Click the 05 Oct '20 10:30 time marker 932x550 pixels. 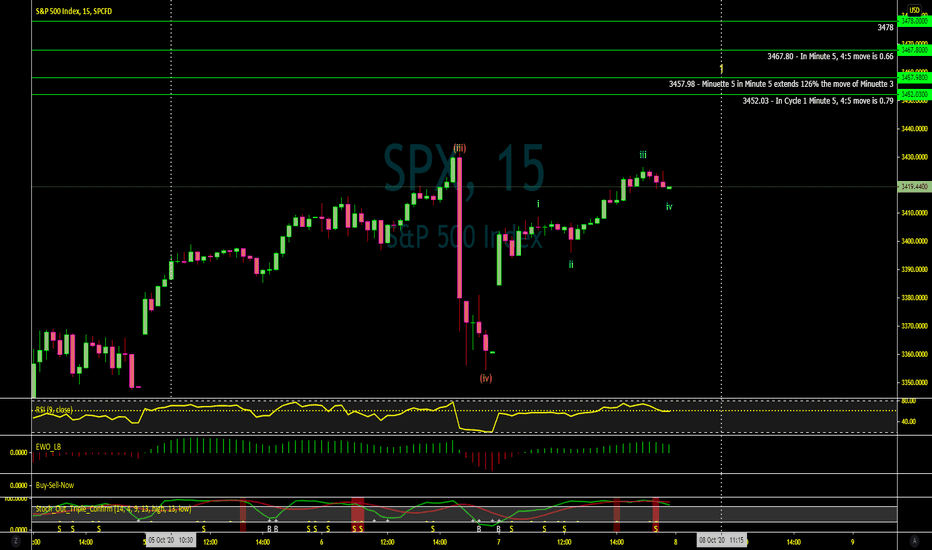[171, 540]
